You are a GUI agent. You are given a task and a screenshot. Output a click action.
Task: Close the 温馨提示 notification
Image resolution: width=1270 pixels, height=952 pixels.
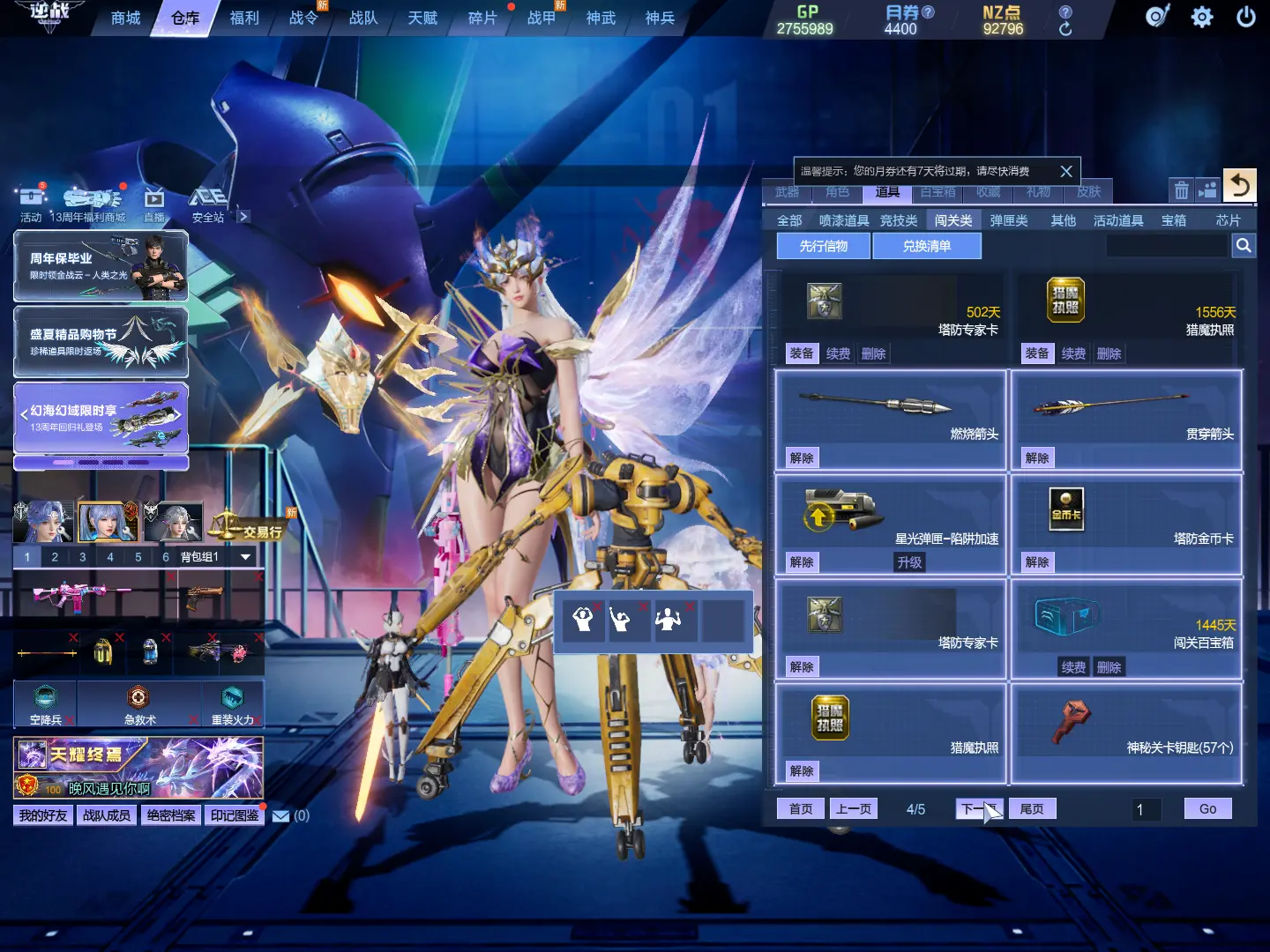(1066, 171)
